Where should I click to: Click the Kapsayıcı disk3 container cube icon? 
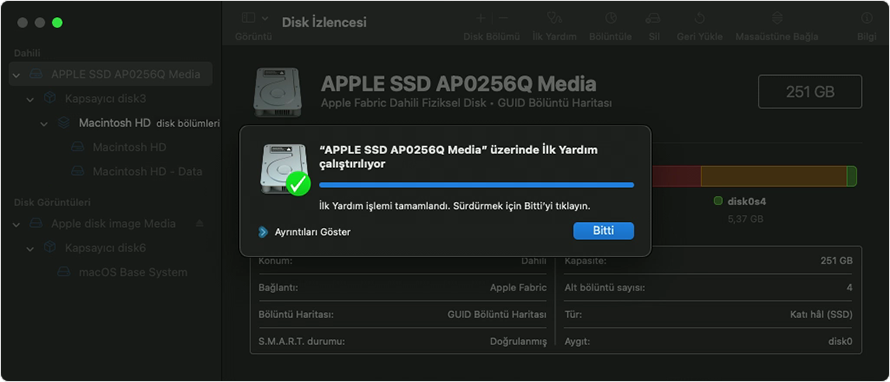(50, 98)
